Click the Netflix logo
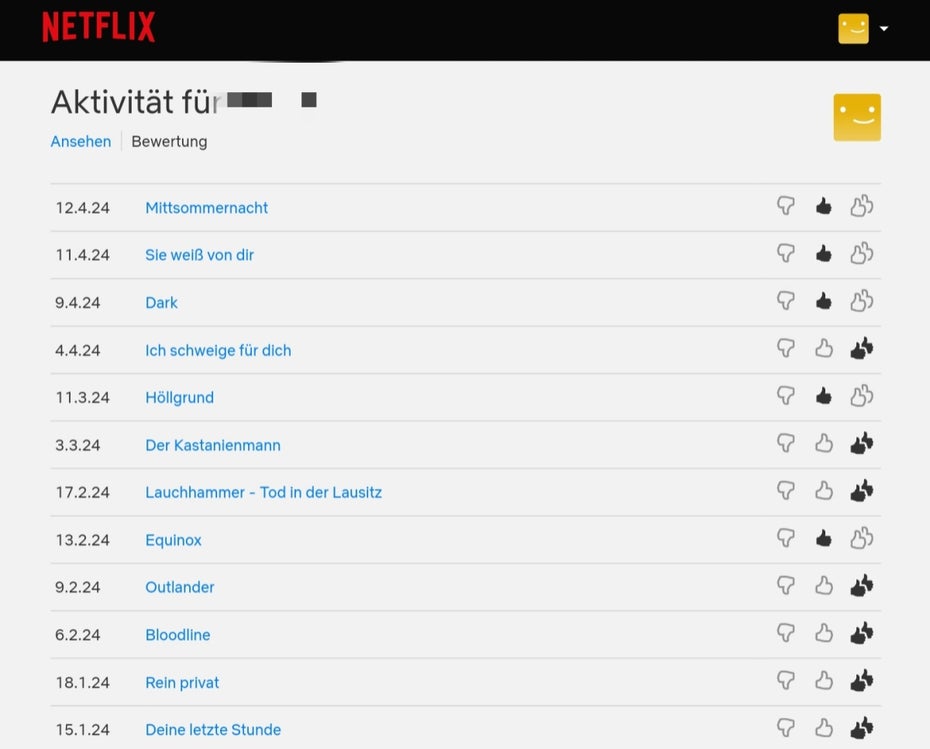Image resolution: width=930 pixels, height=749 pixels. pos(98,27)
